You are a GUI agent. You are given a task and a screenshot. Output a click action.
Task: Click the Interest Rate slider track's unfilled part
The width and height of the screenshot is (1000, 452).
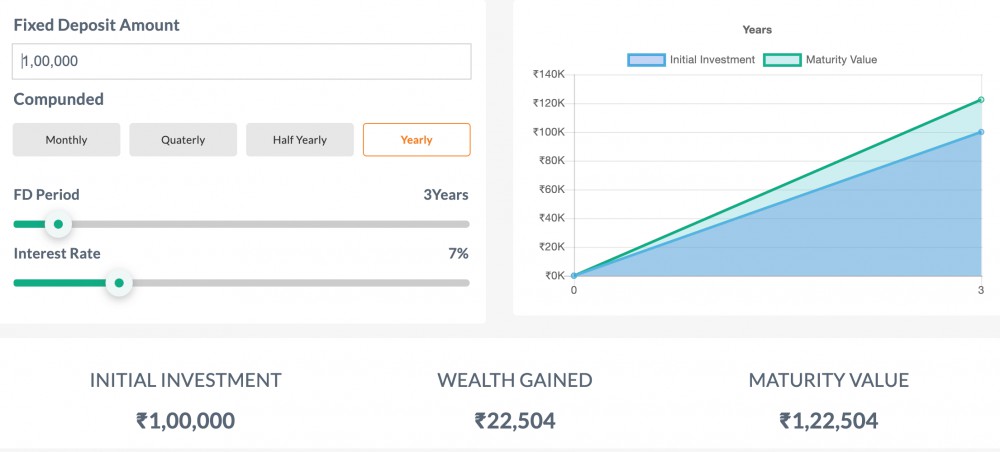click(300, 283)
